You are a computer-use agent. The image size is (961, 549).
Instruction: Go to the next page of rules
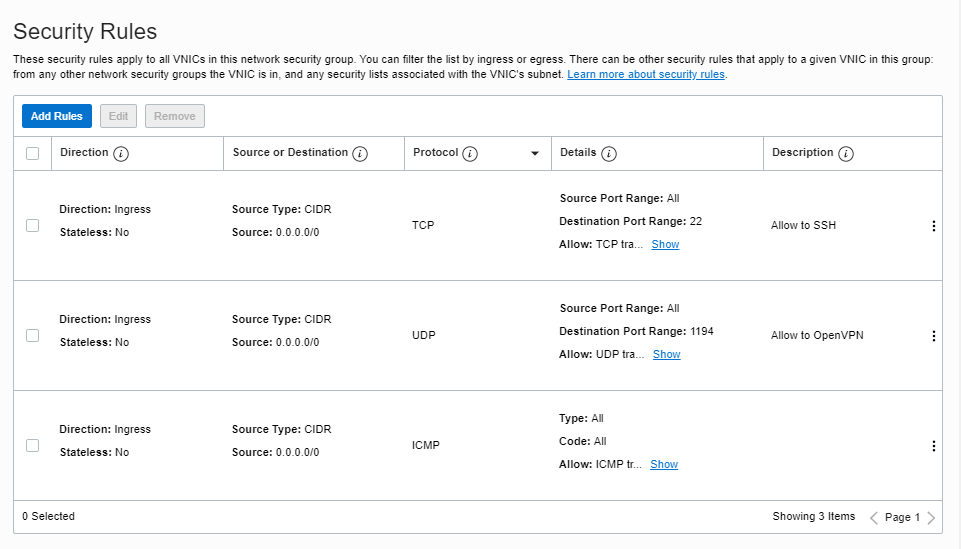pos(931,518)
